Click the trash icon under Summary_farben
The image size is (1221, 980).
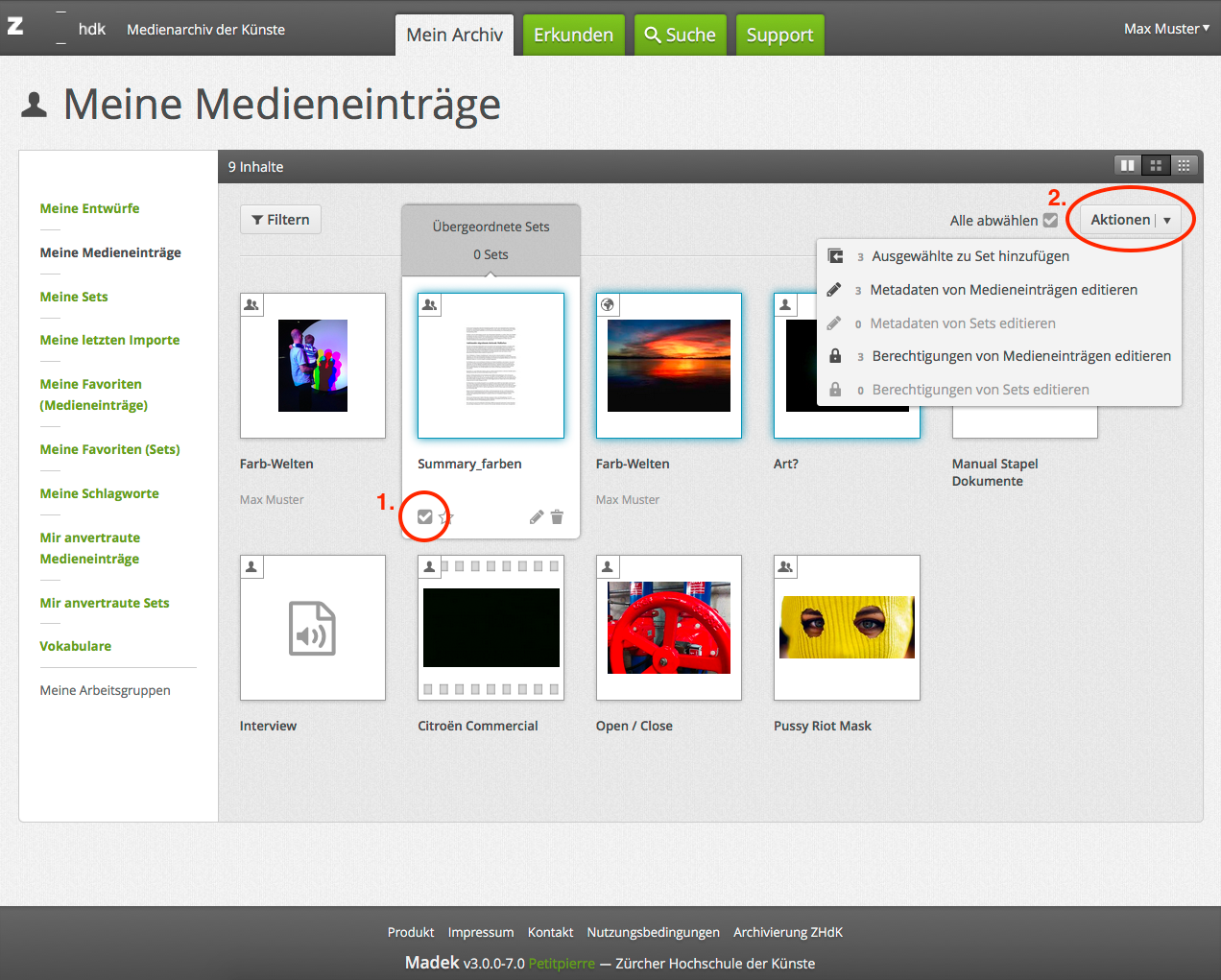557,517
